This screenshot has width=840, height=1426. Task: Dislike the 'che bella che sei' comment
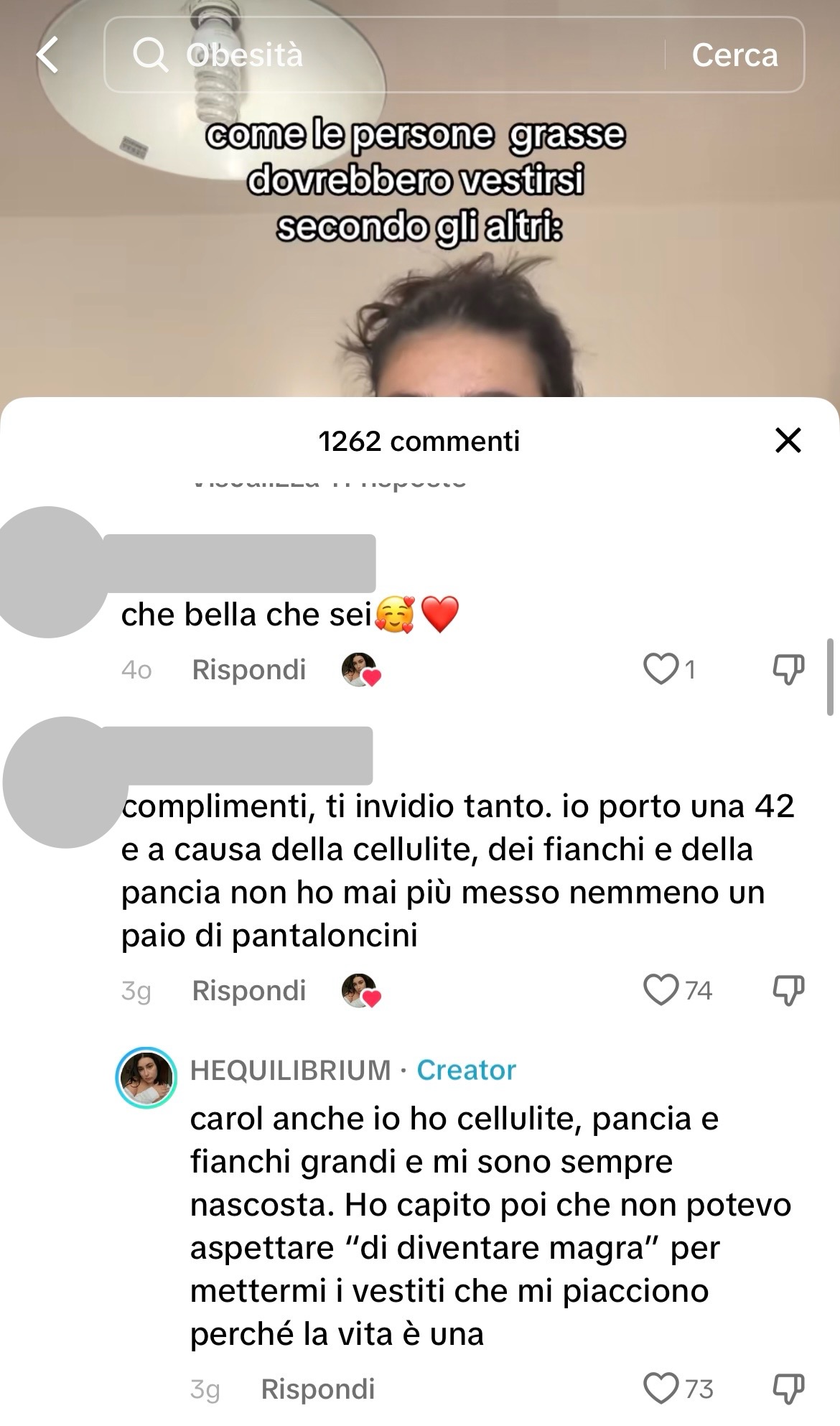(x=788, y=669)
